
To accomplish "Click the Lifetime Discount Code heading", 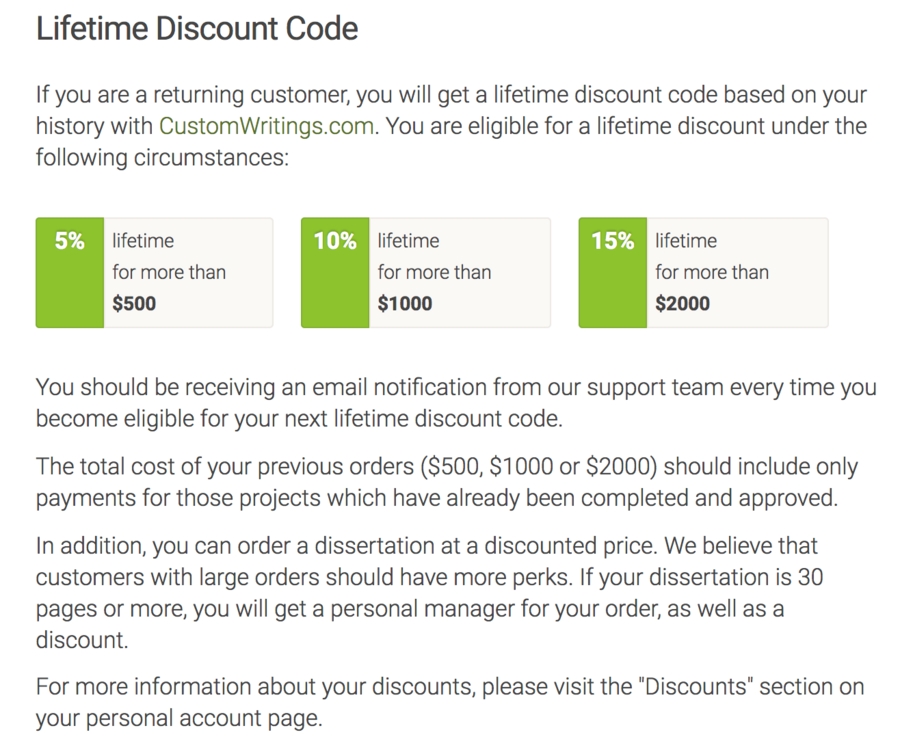I will coord(197,29).
